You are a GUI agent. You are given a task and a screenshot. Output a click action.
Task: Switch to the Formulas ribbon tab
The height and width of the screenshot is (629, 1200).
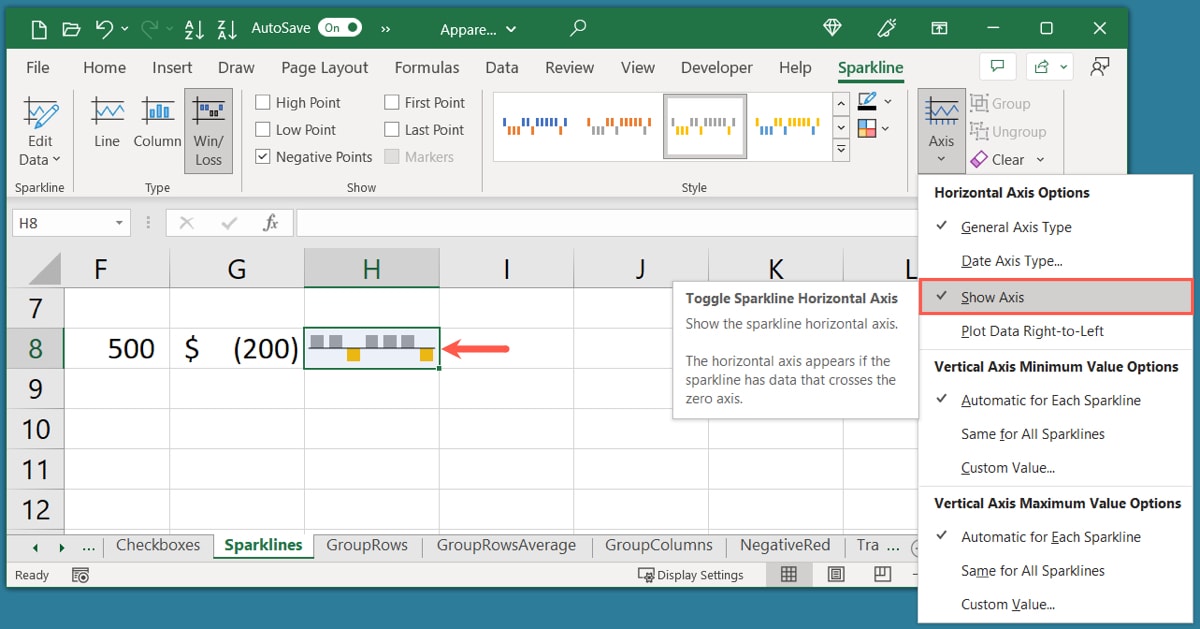click(427, 68)
